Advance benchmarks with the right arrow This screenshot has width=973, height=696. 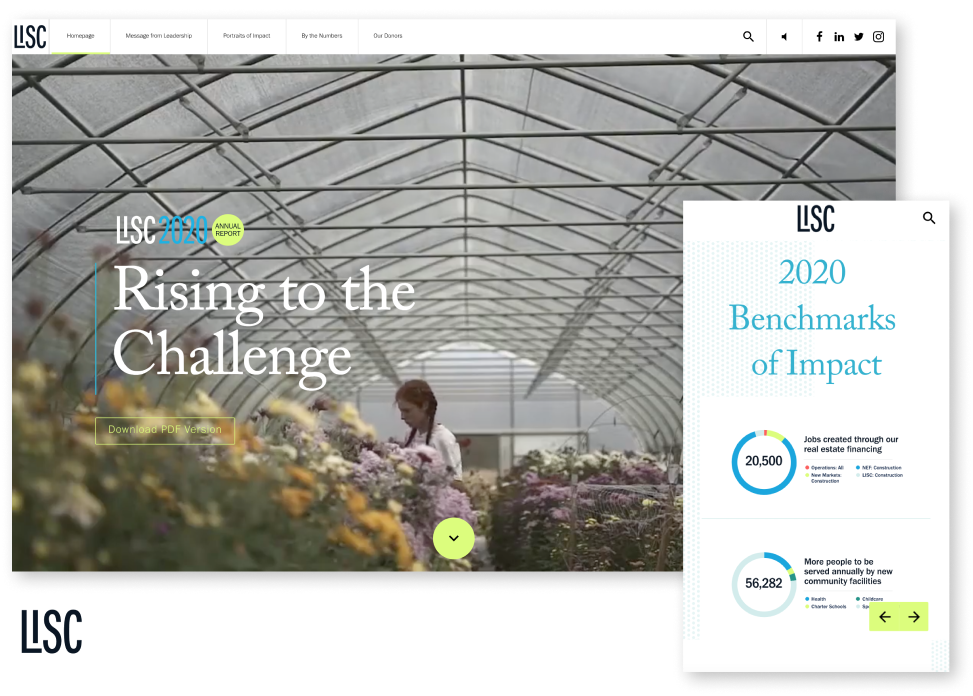point(913,617)
